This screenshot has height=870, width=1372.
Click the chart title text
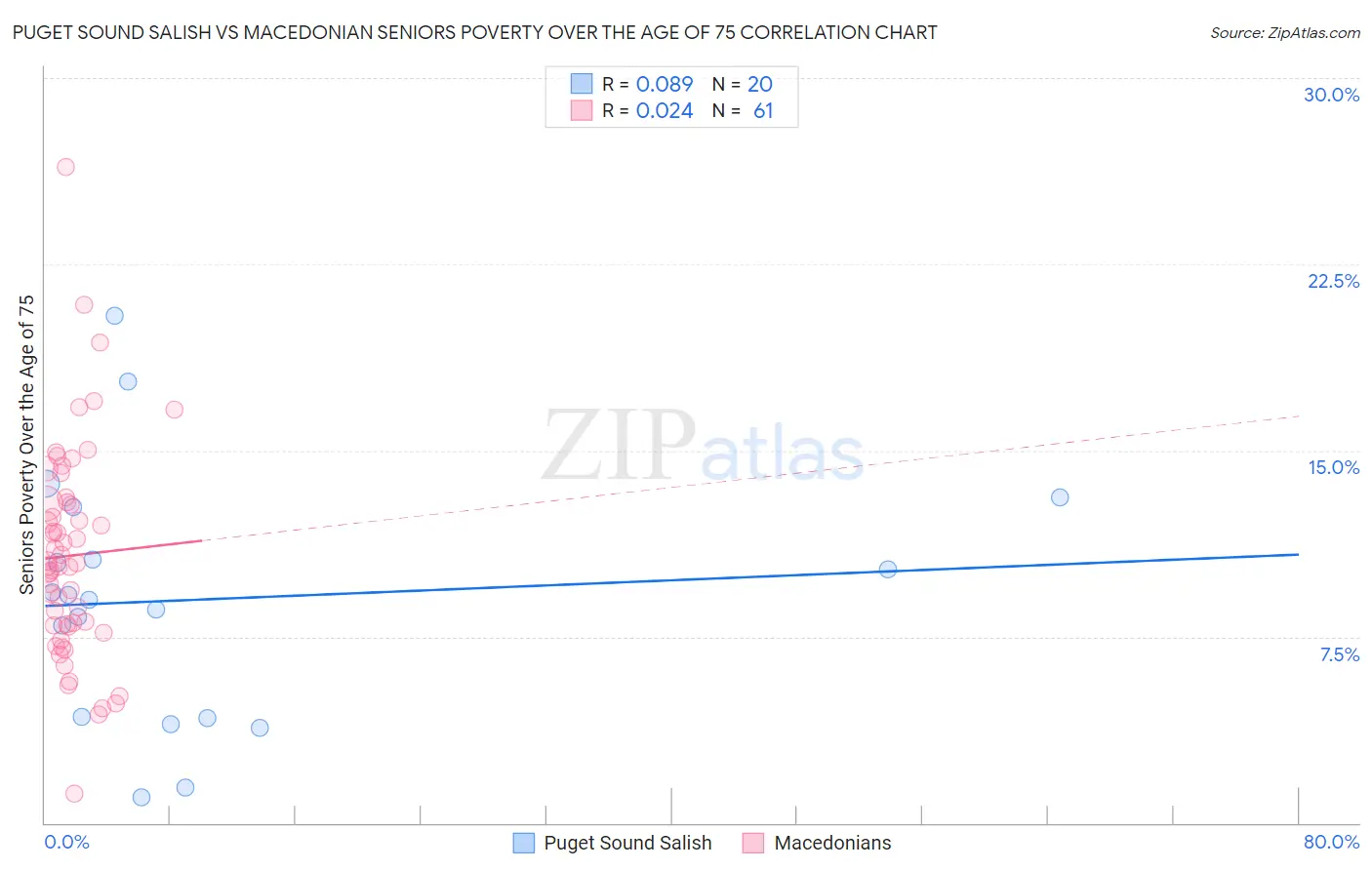point(474,32)
